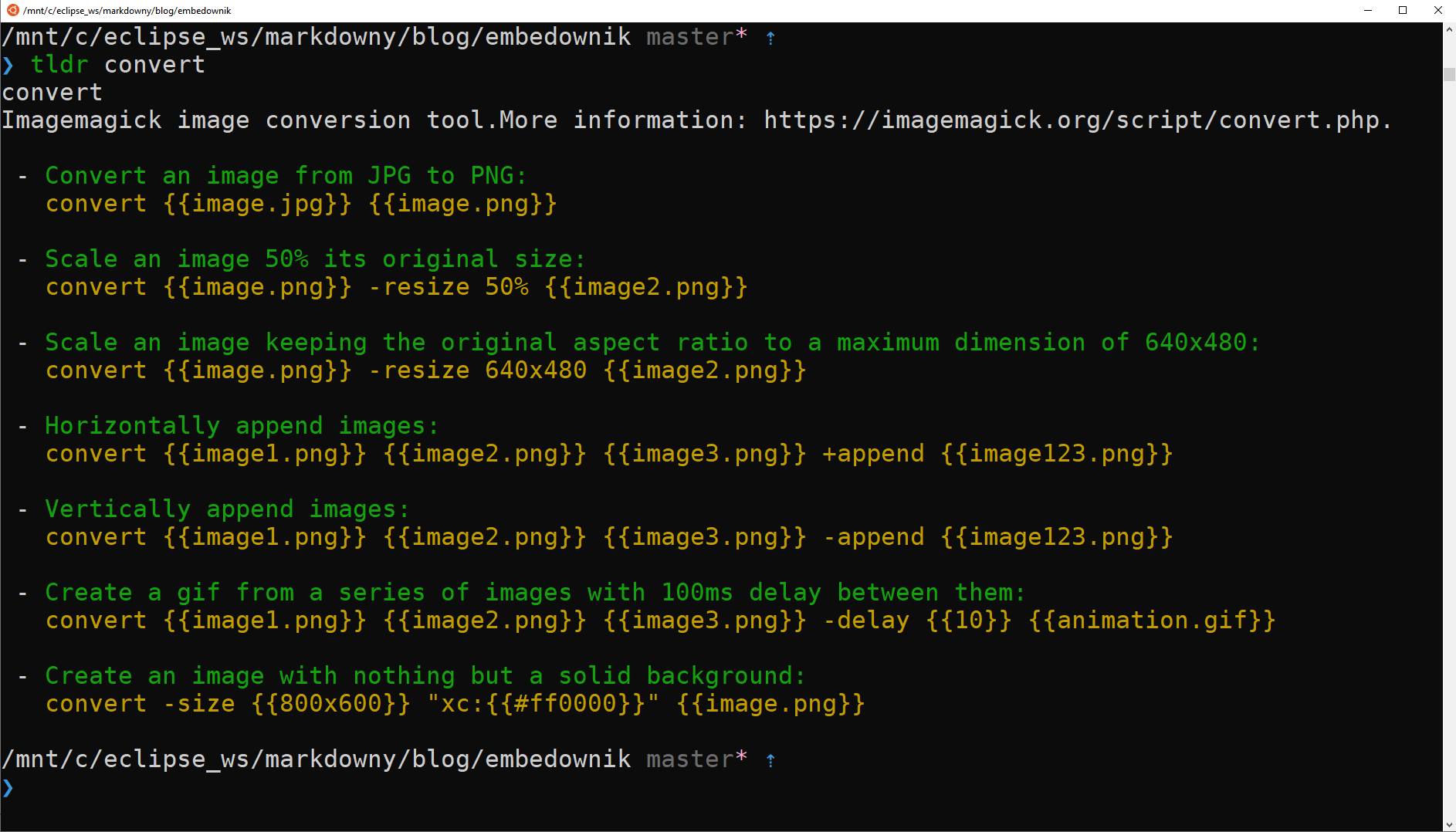Select the 'Convert an image from JPG to PNG' heading
The height and width of the screenshot is (832, 1456).
coord(286,176)
